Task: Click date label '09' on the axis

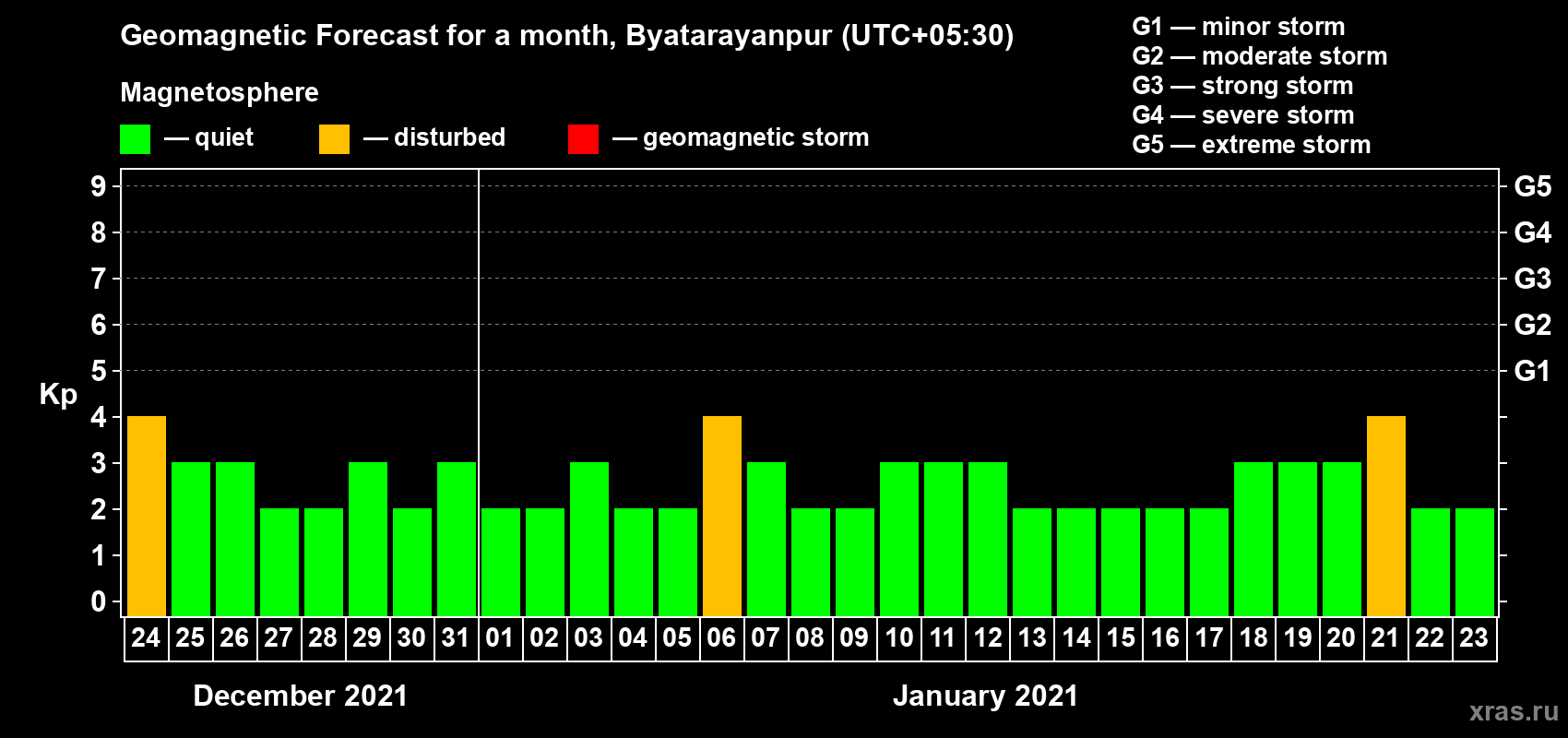Action: click(x=854, y=638)
